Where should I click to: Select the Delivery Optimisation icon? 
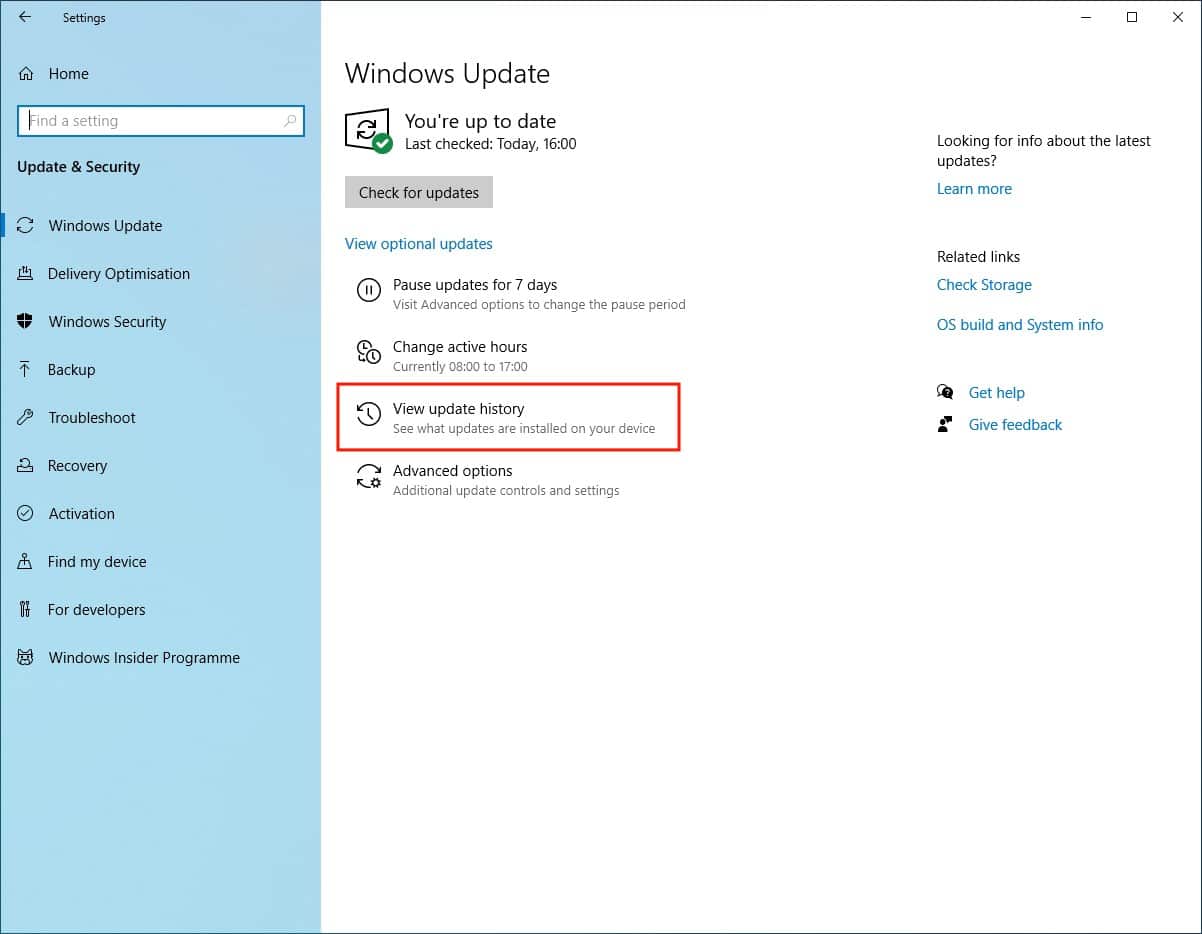tap(26, 273)
